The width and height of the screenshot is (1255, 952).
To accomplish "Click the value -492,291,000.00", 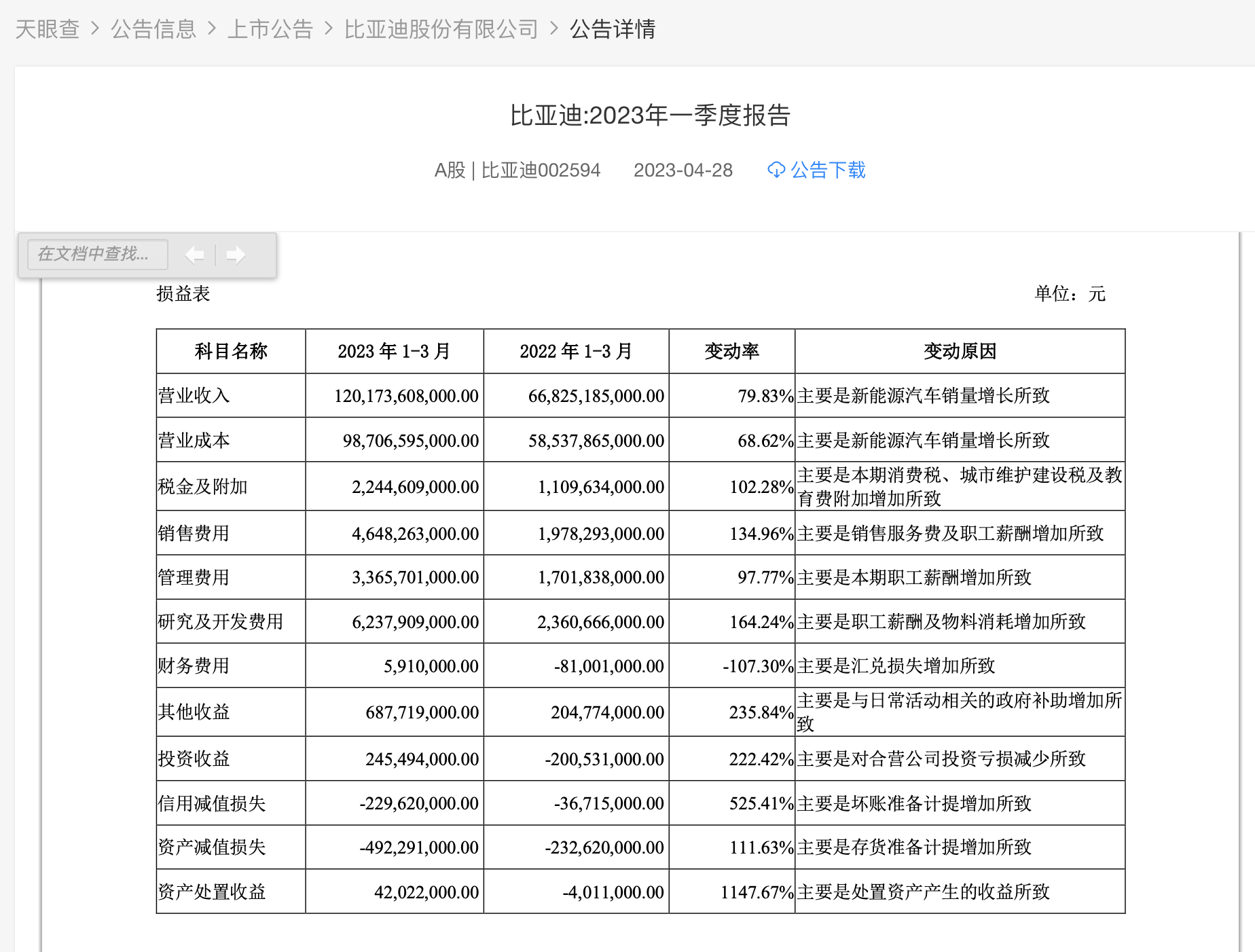I will pos(419,847).
